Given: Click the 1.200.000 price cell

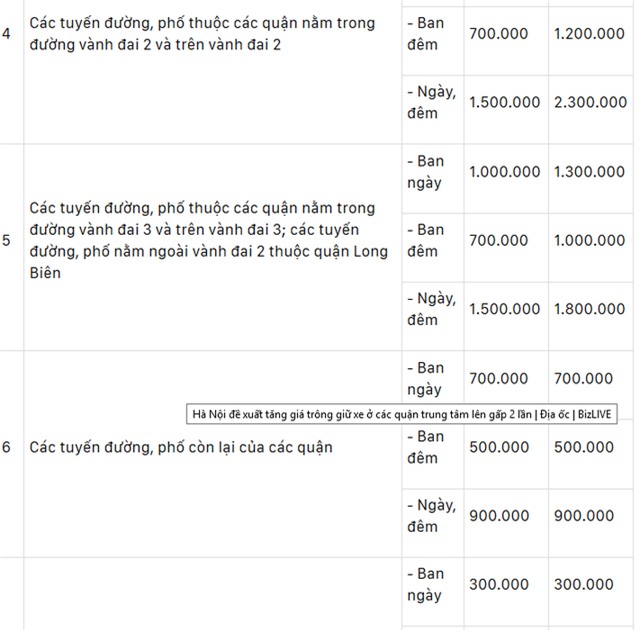Looking at the screenshot, I should [x=590, y=34].
